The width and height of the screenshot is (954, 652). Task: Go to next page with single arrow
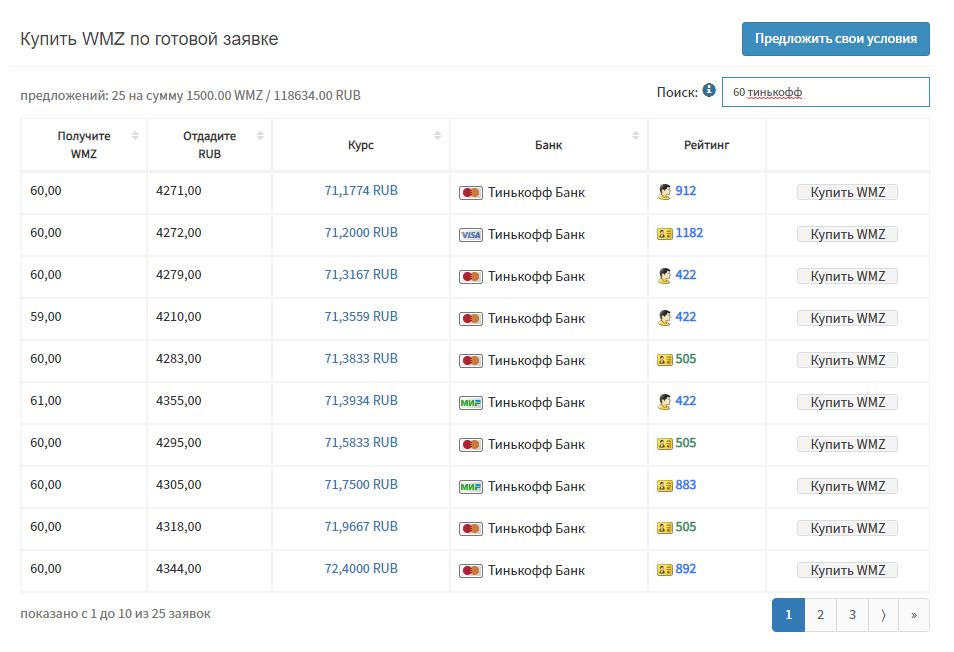click(x=883, y=615)
